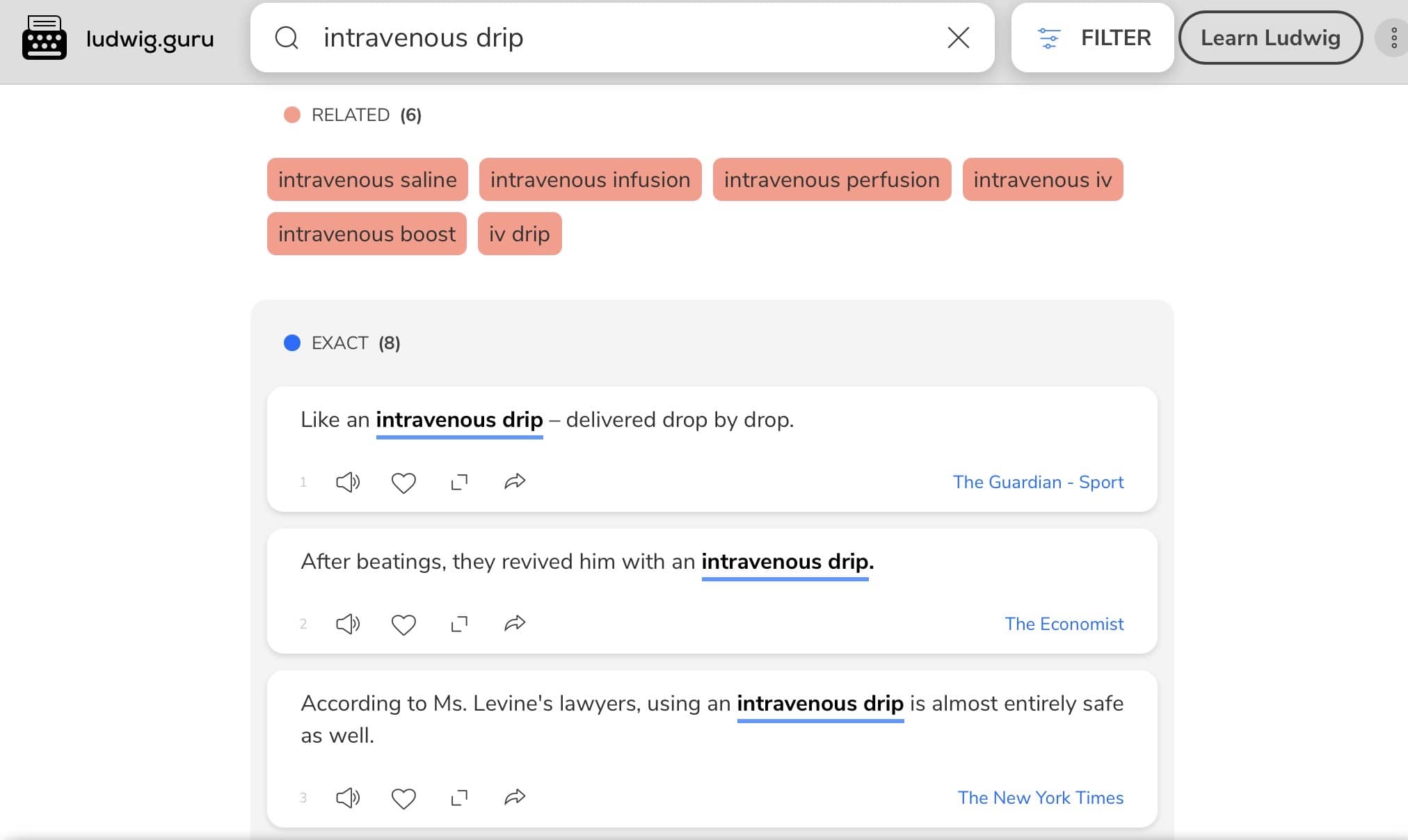1408x840 pixels.
Task: Select the related phrase intravenous saline
Action: 367,179
